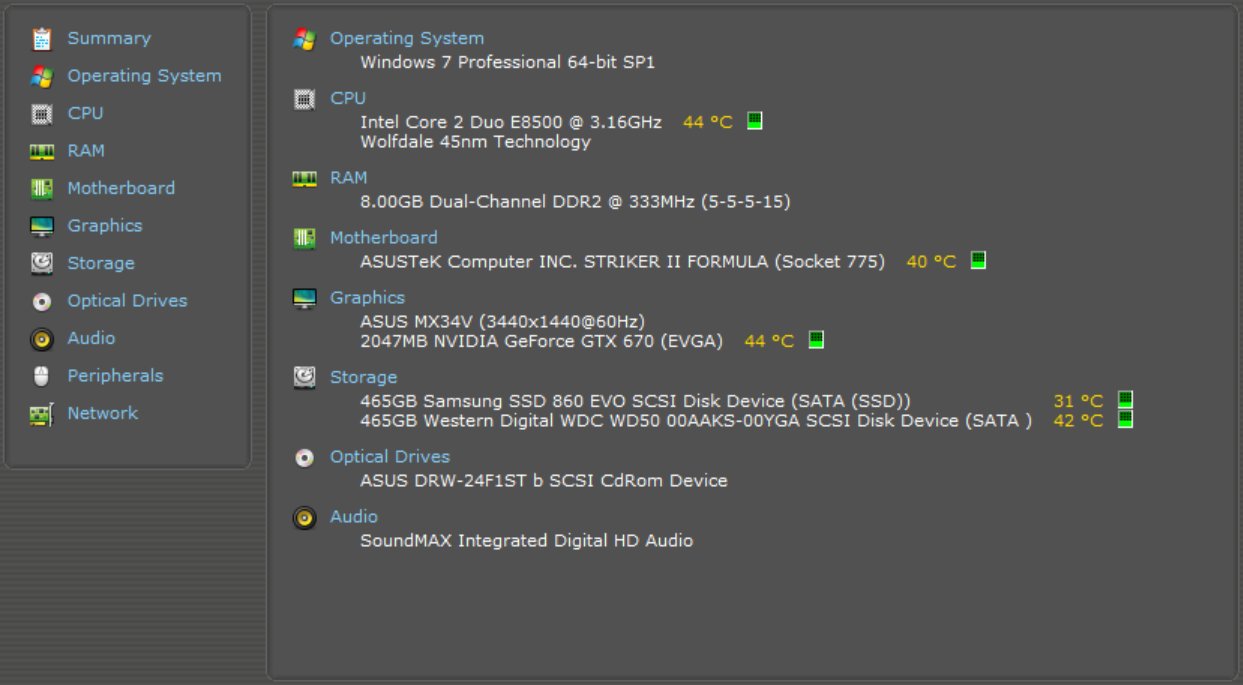
Task: Click the RAM stick icon in sidebar
Action: pyautogui.click(x=41, y=151)
